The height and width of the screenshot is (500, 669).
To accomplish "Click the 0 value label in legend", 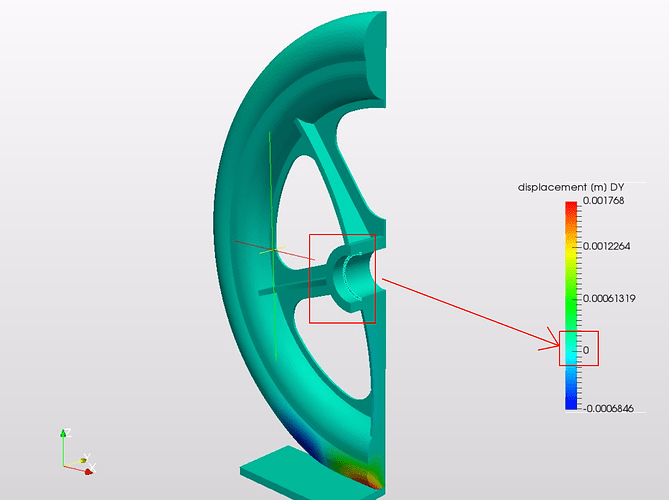I will coord(586,350).
